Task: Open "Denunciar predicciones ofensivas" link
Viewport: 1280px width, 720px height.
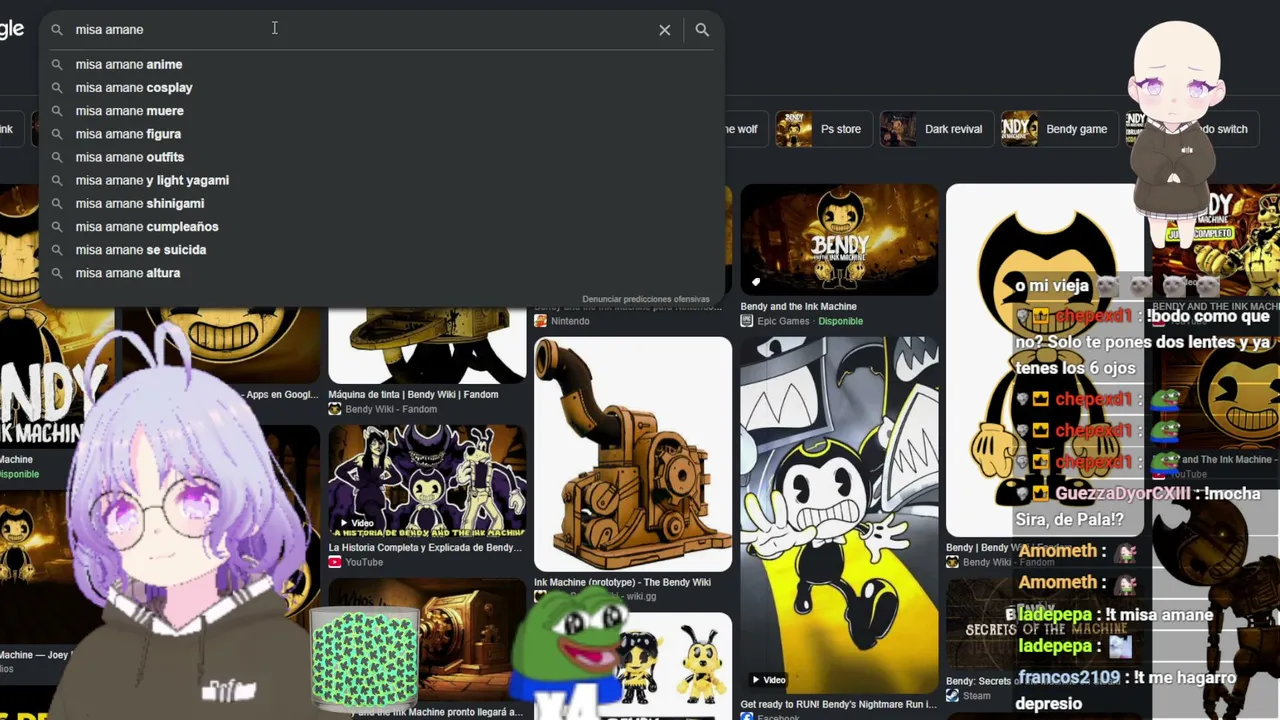Action: pos(646,299)
